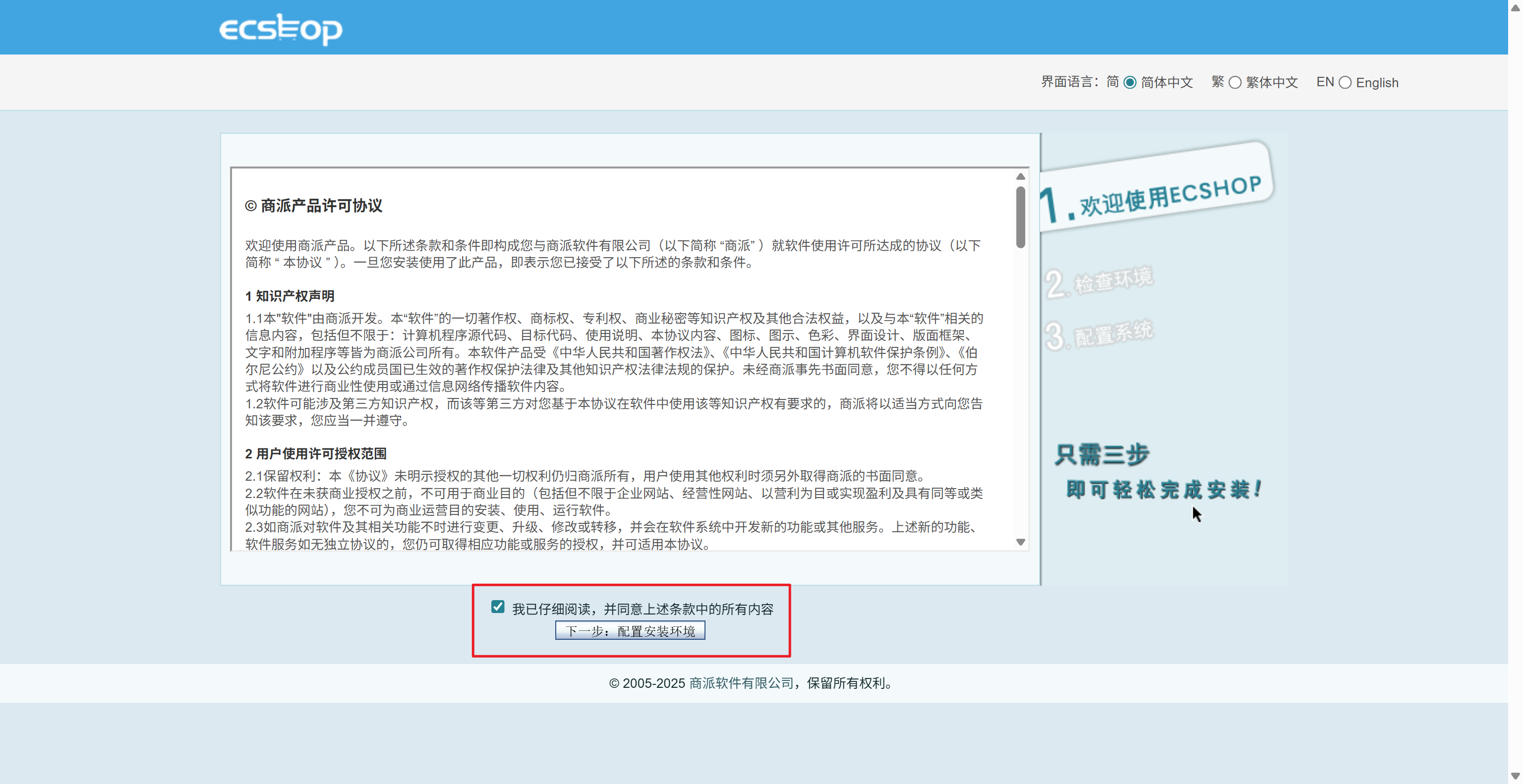Click the 即可轻松完成安装 slogan text
This screenshot has width=1523, height=784.
[1163, 490]
